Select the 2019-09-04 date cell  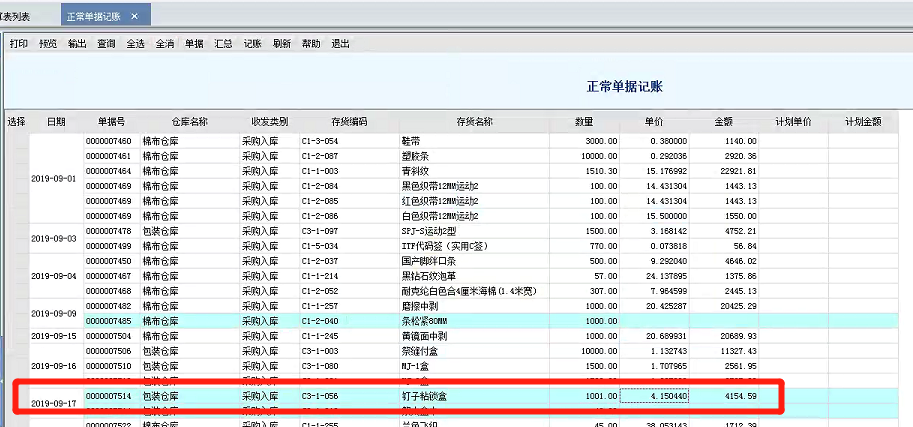tap(54, 276)
